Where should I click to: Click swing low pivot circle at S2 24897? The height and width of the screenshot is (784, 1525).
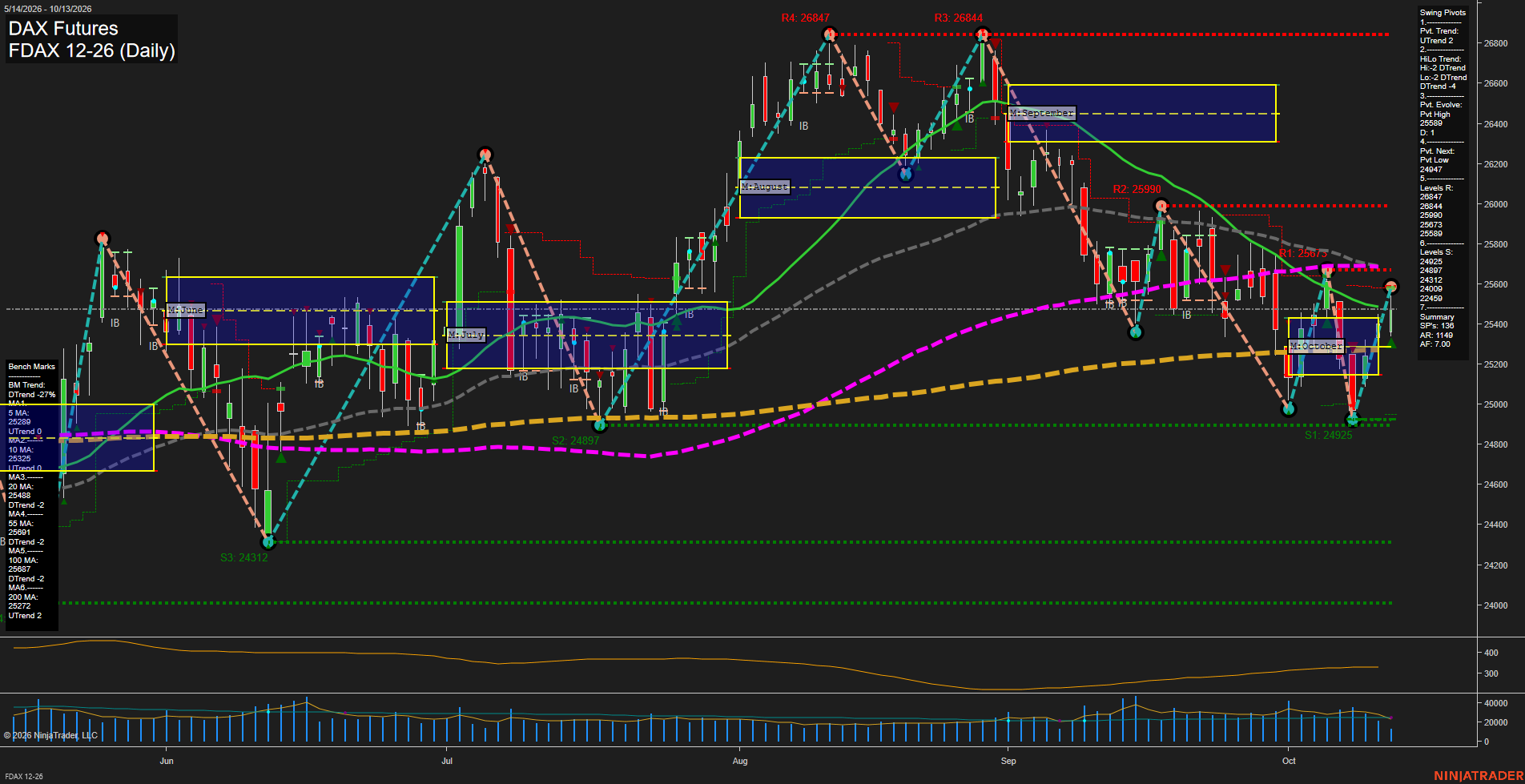pyautogui.click(x=599, y=424)
